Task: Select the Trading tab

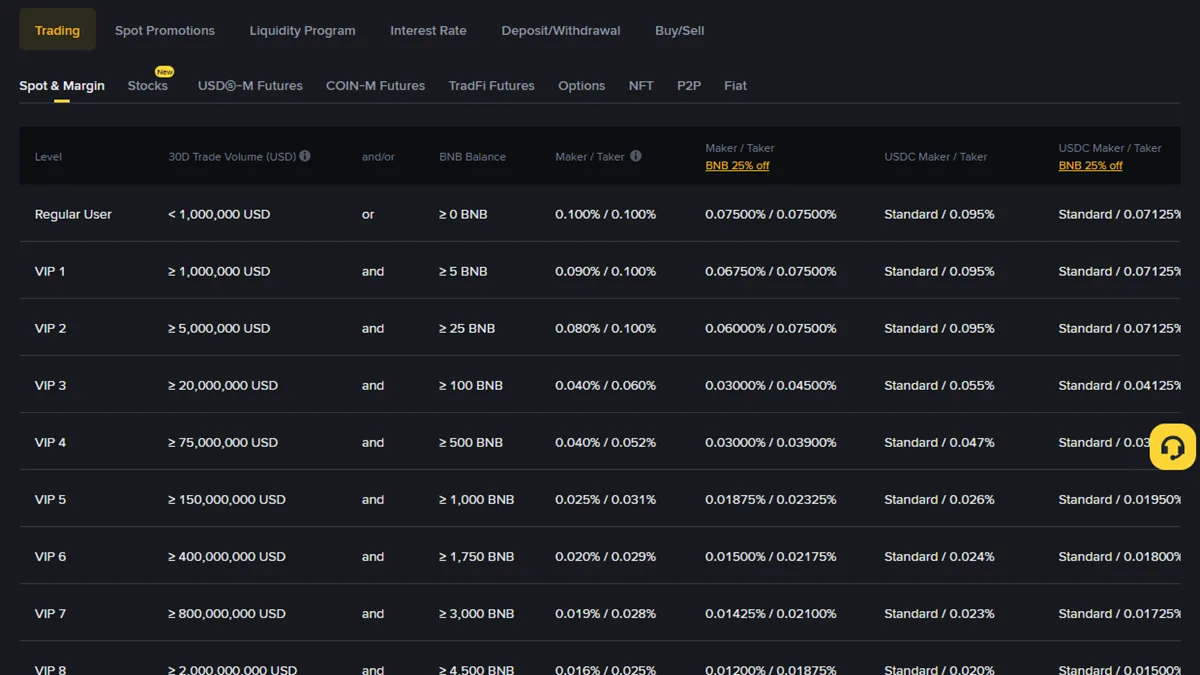Action: point(57,30)
